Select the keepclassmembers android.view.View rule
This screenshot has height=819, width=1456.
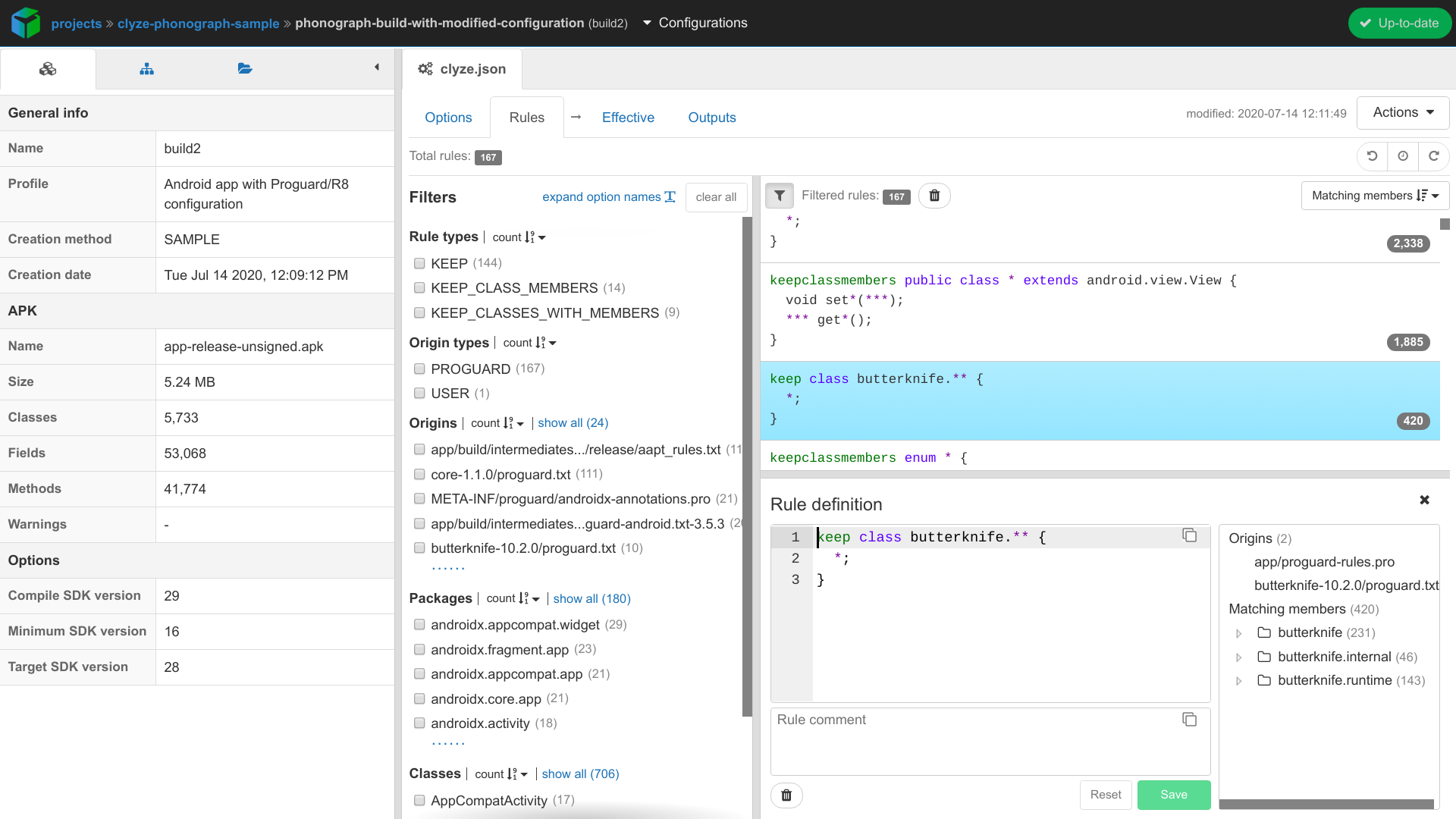pos(1100,312)
